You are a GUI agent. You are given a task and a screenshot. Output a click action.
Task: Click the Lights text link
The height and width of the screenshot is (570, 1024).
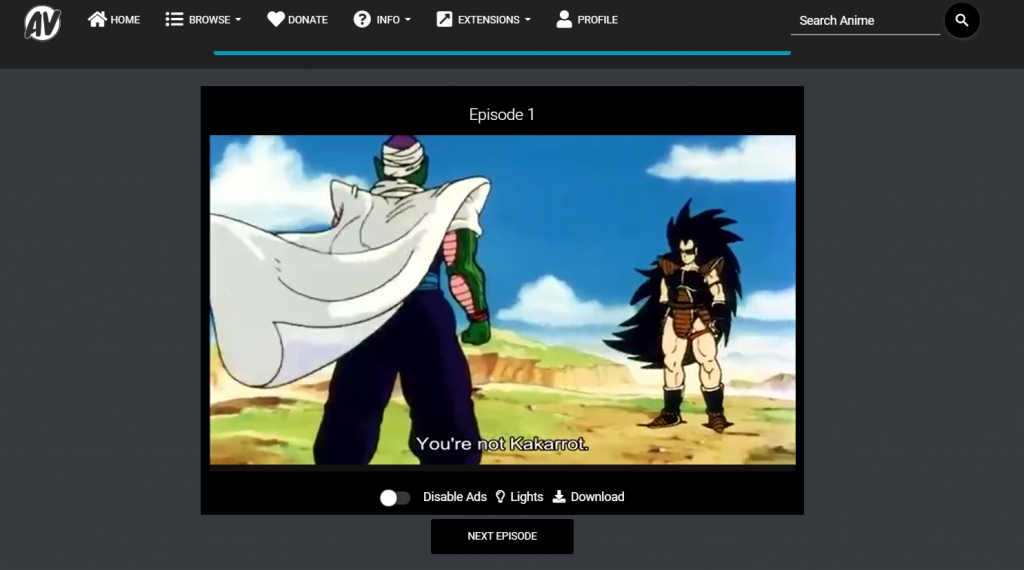coord(526,497)
